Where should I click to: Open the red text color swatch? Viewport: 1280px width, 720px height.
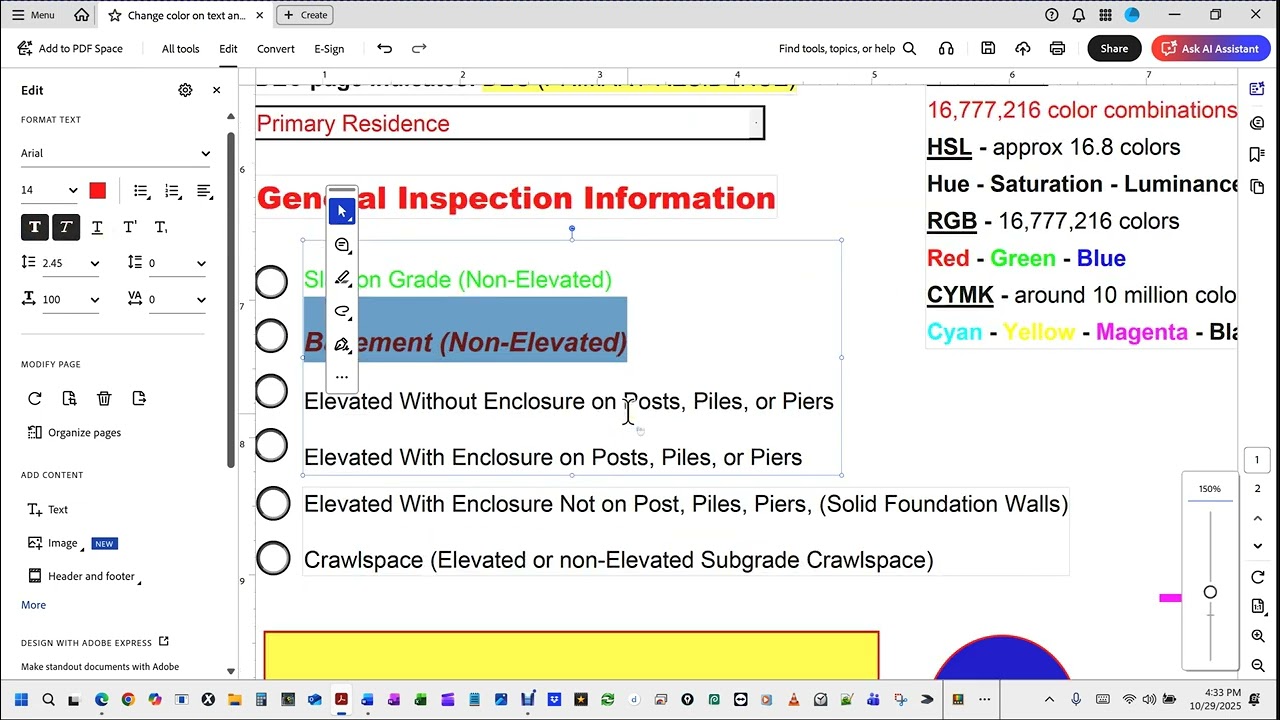(x=97, y=190)
